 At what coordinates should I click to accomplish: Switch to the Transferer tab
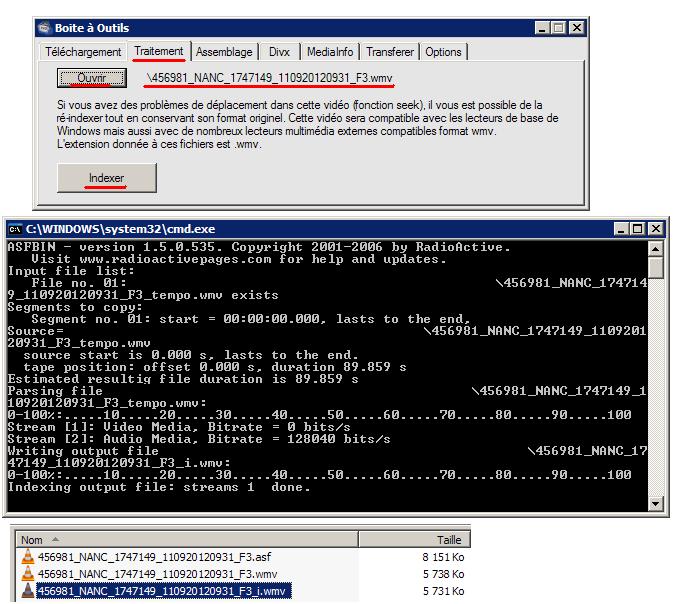pos(389,52)
